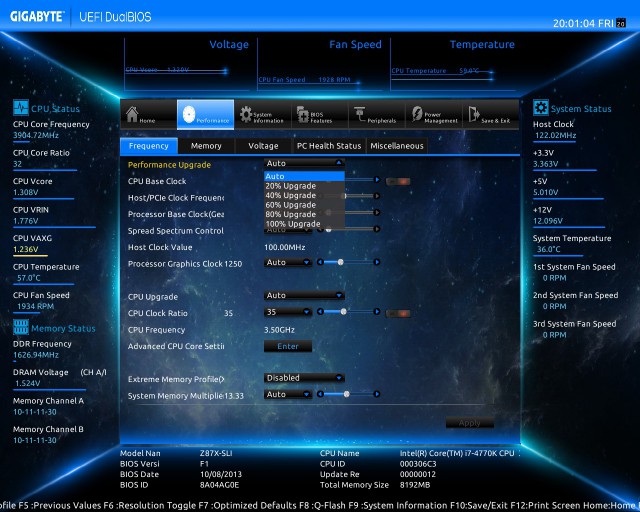Open the CPU Clock Ratio 35 dropdown
The width and height of the screenshot is (640, 512).
point(288,312)
